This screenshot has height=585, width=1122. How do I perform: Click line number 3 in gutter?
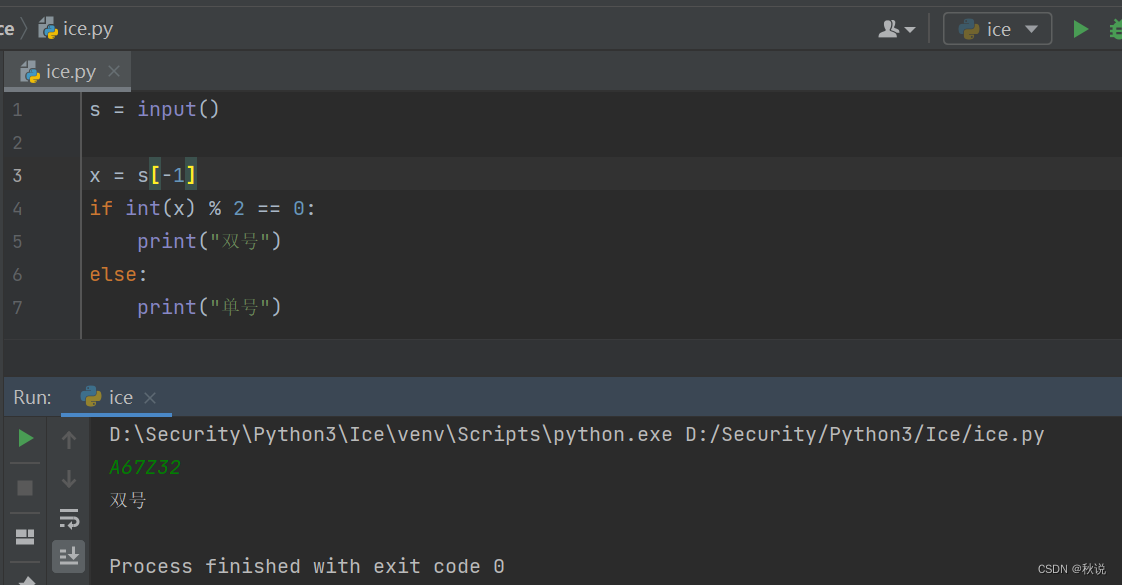(x=17, y=176)
